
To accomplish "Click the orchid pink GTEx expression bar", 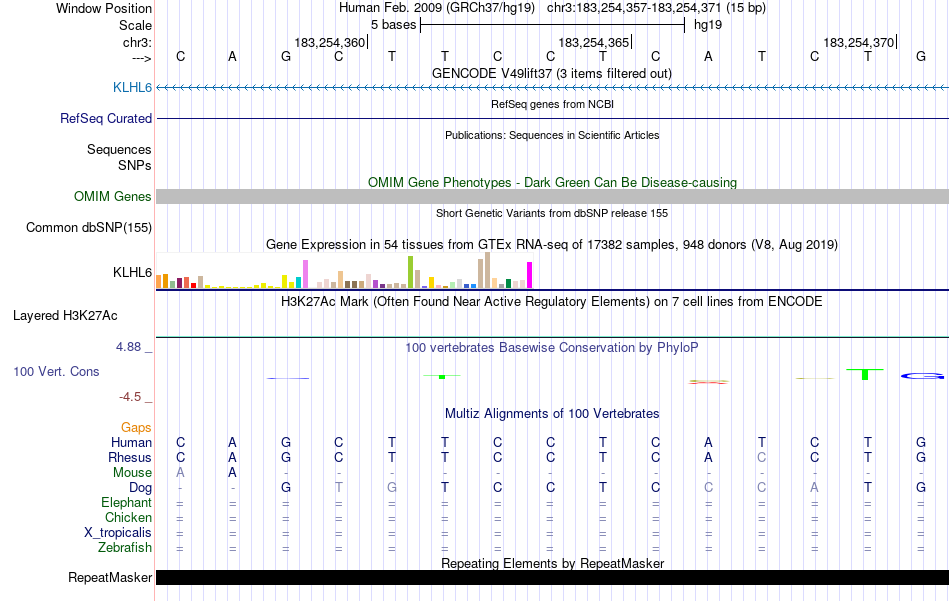I will point(306,274).
